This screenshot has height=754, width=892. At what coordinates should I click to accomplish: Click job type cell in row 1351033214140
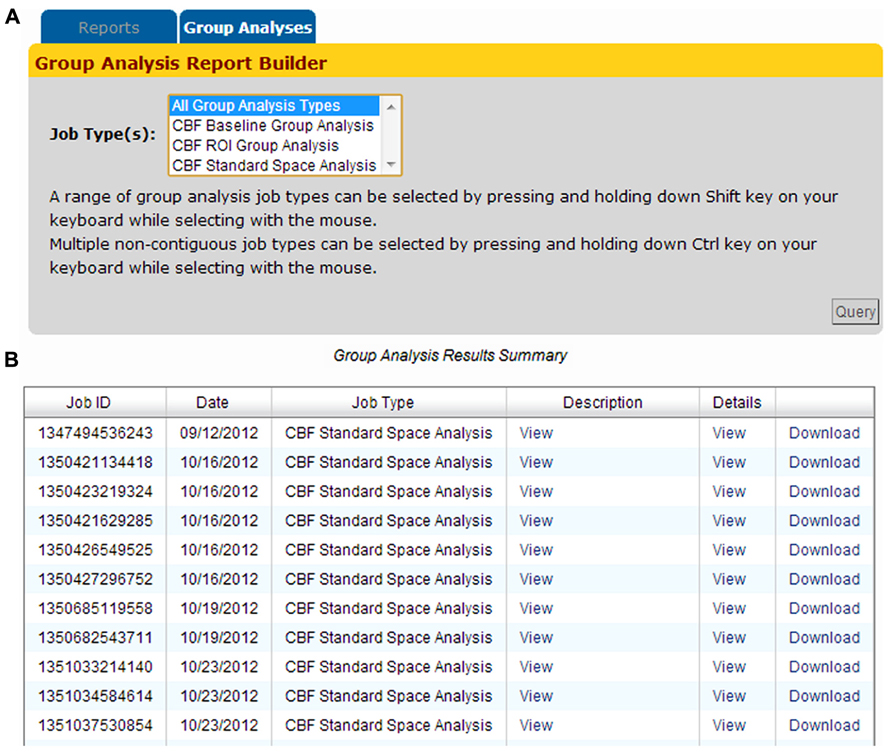coord(389,666)
